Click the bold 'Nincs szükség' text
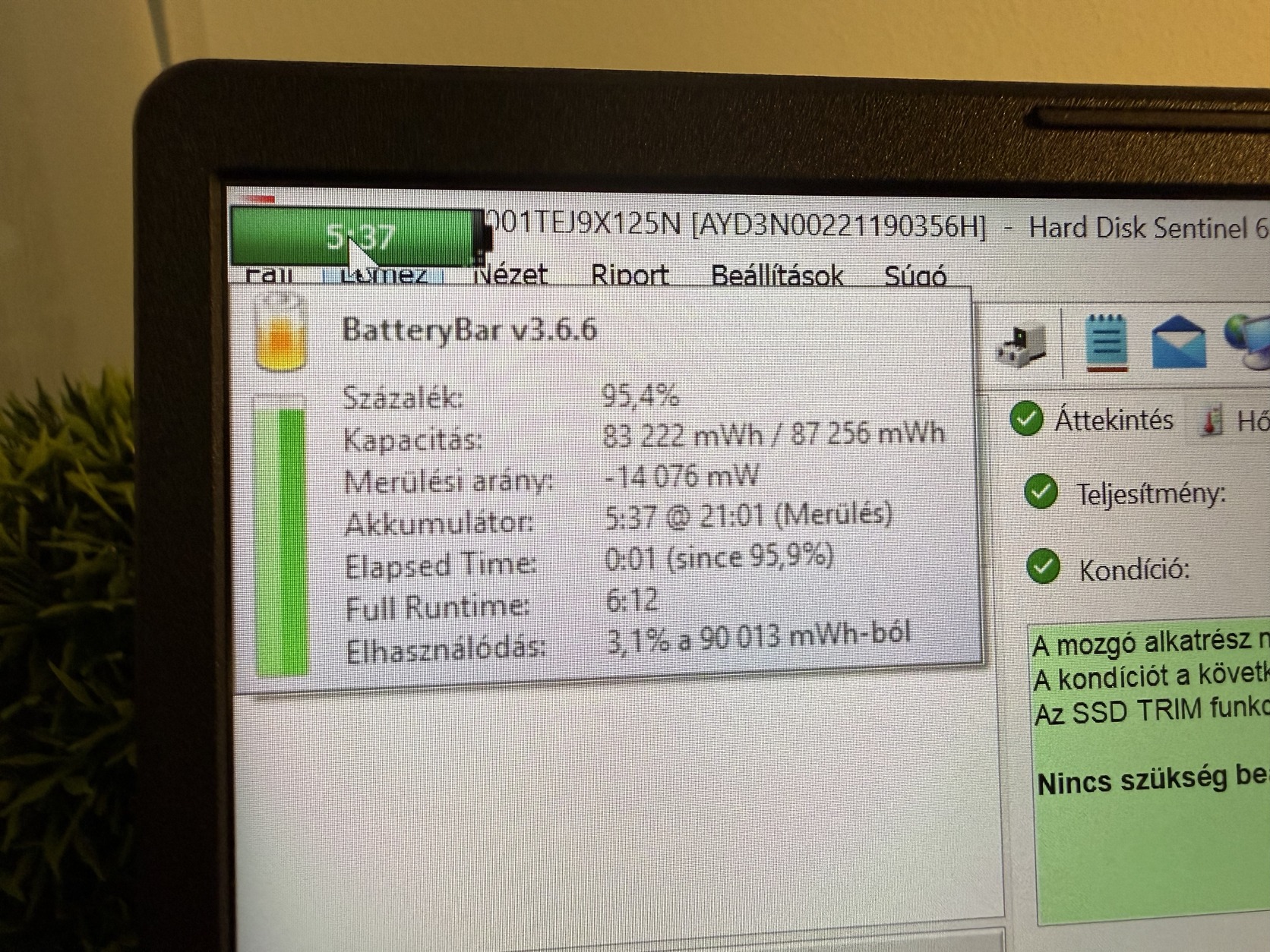Image resolution: width=1270 pixels, height=952 pixels. click(1153, 780)
